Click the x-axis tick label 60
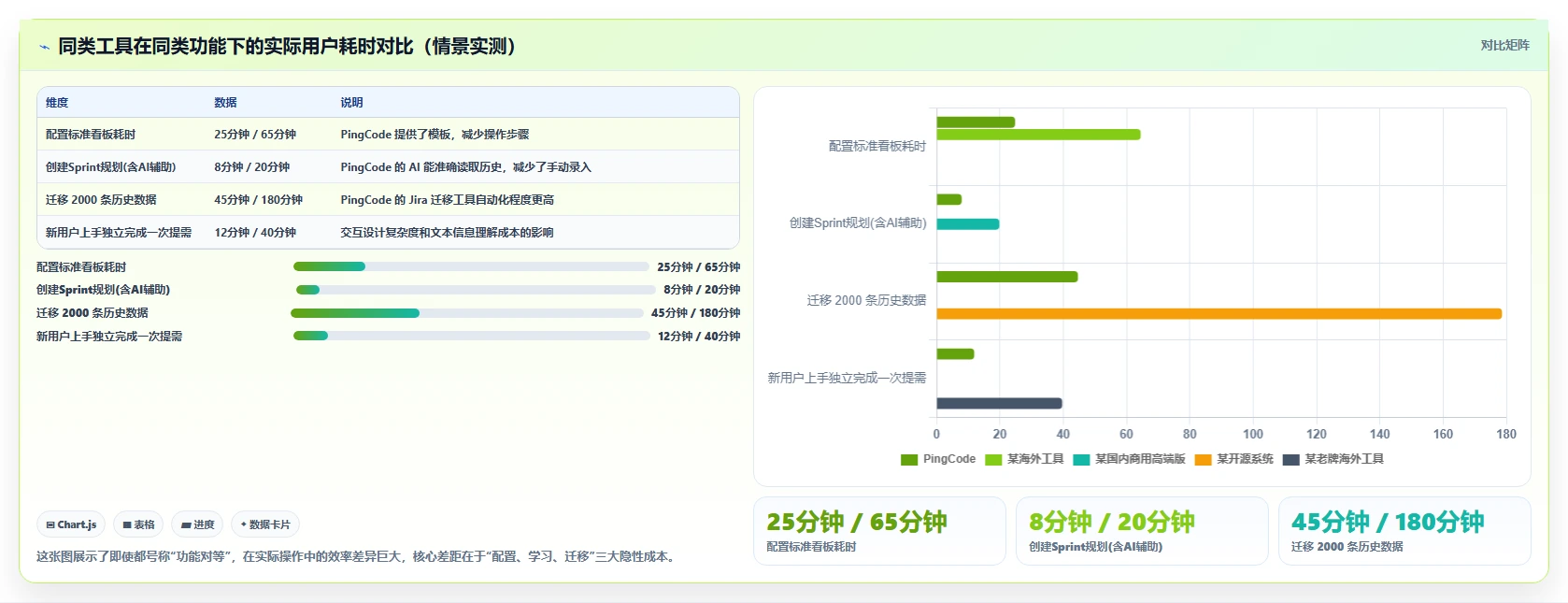 [x=1126, y=435]
